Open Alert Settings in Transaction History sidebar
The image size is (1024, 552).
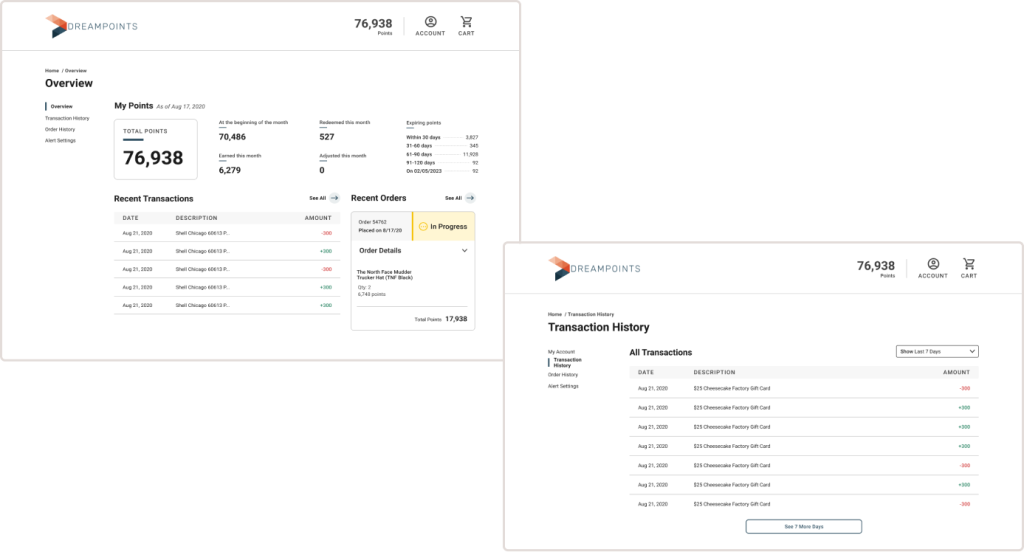tap(563, 386)
